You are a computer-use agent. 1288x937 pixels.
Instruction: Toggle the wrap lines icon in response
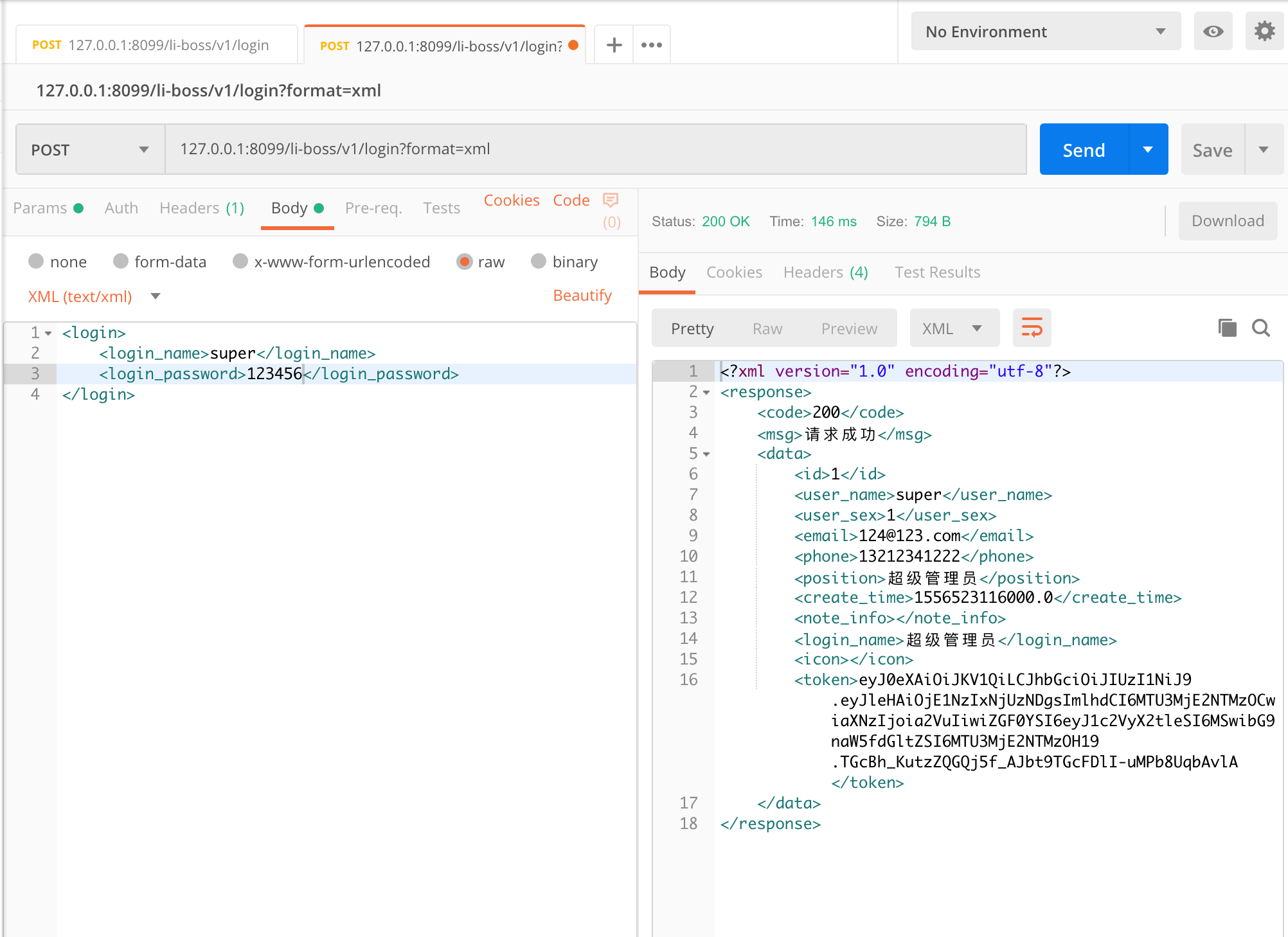tap(1032, 328)
